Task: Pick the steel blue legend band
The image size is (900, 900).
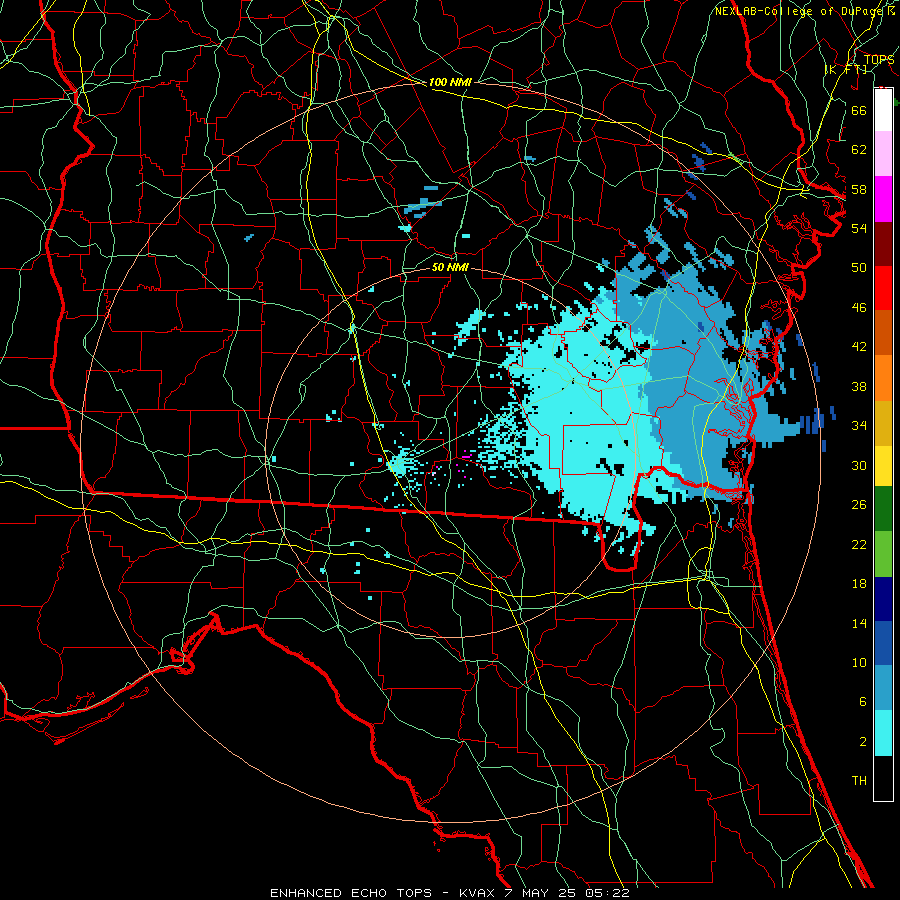Action: (883, 688)
